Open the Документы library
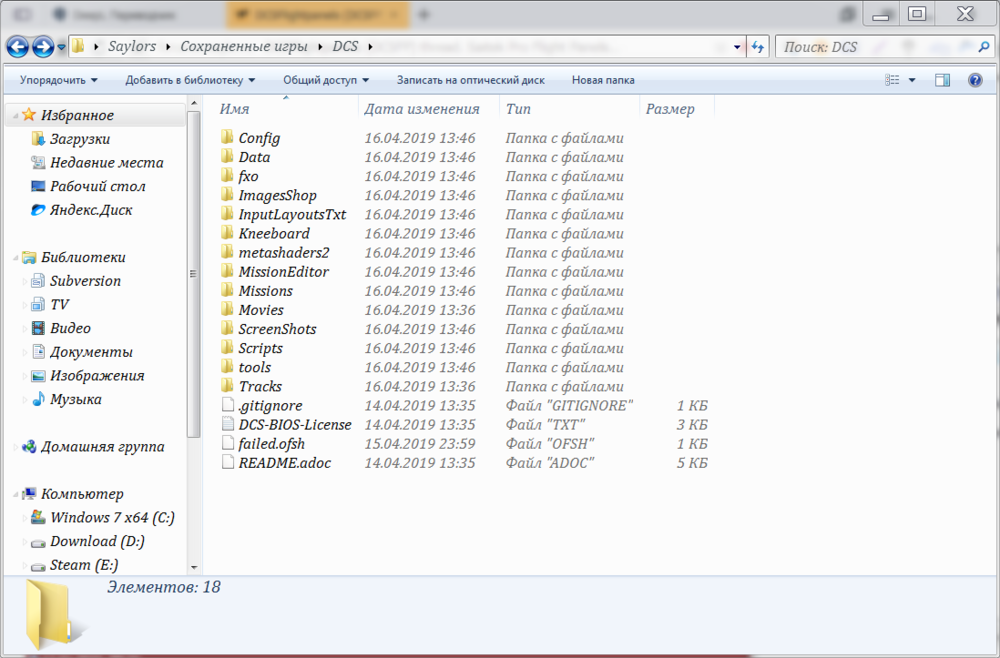The height and width of the screenshot is (658, 1000). click(x=82, y=351)
